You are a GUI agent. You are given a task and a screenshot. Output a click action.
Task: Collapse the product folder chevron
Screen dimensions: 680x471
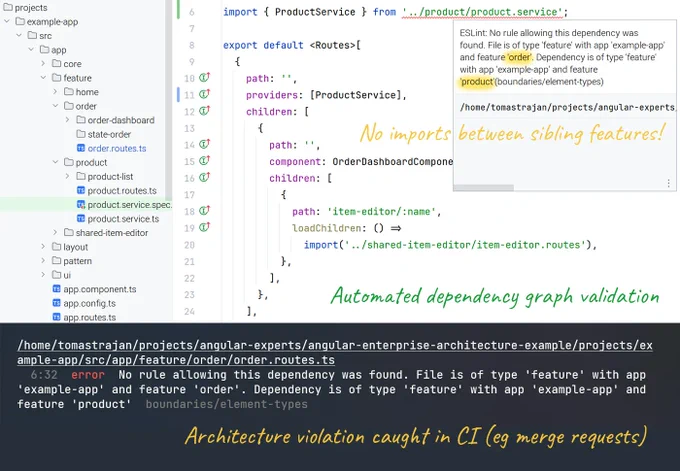[x=55, y=162]
